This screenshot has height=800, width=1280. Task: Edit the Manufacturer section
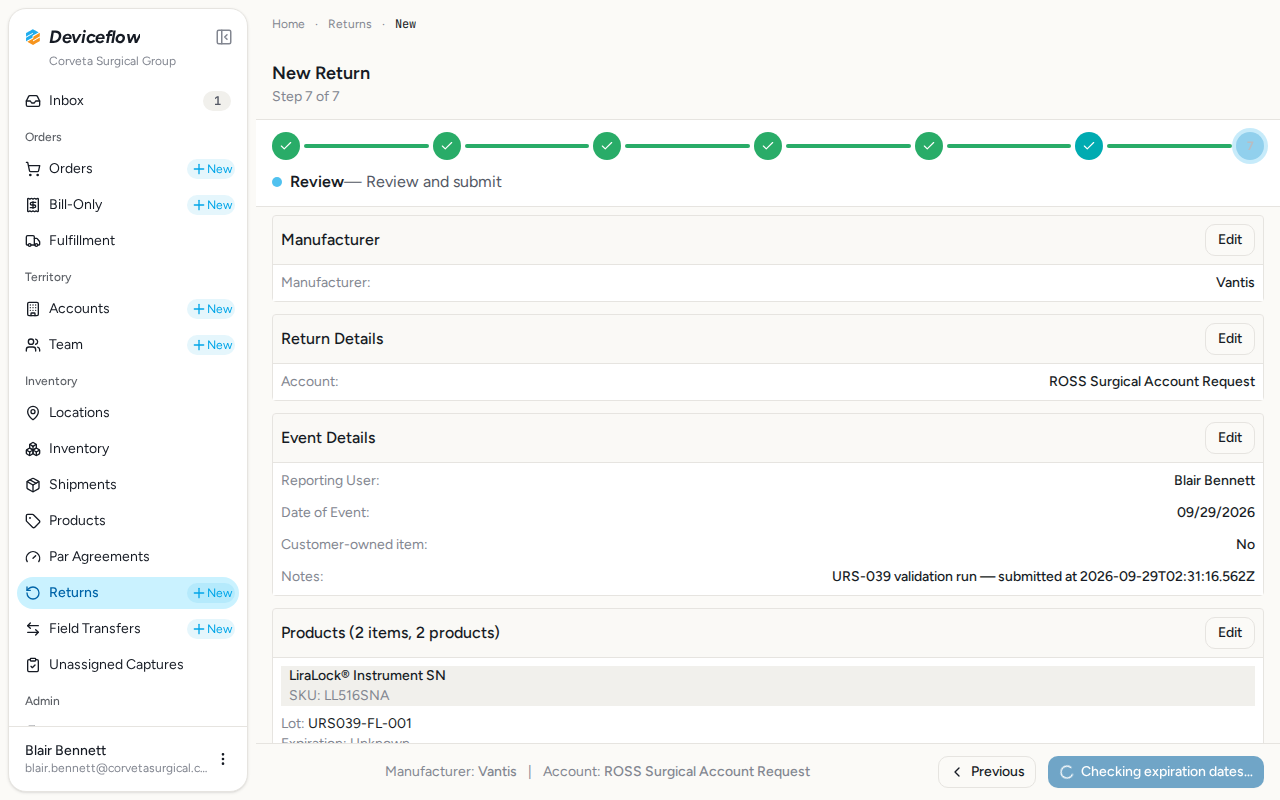tap(1229, 240)
